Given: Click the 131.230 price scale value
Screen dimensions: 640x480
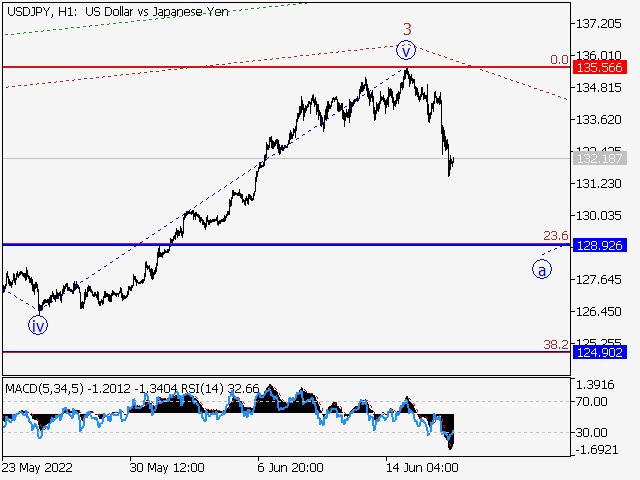Looking at the screenshot, I should pos(598,184).
